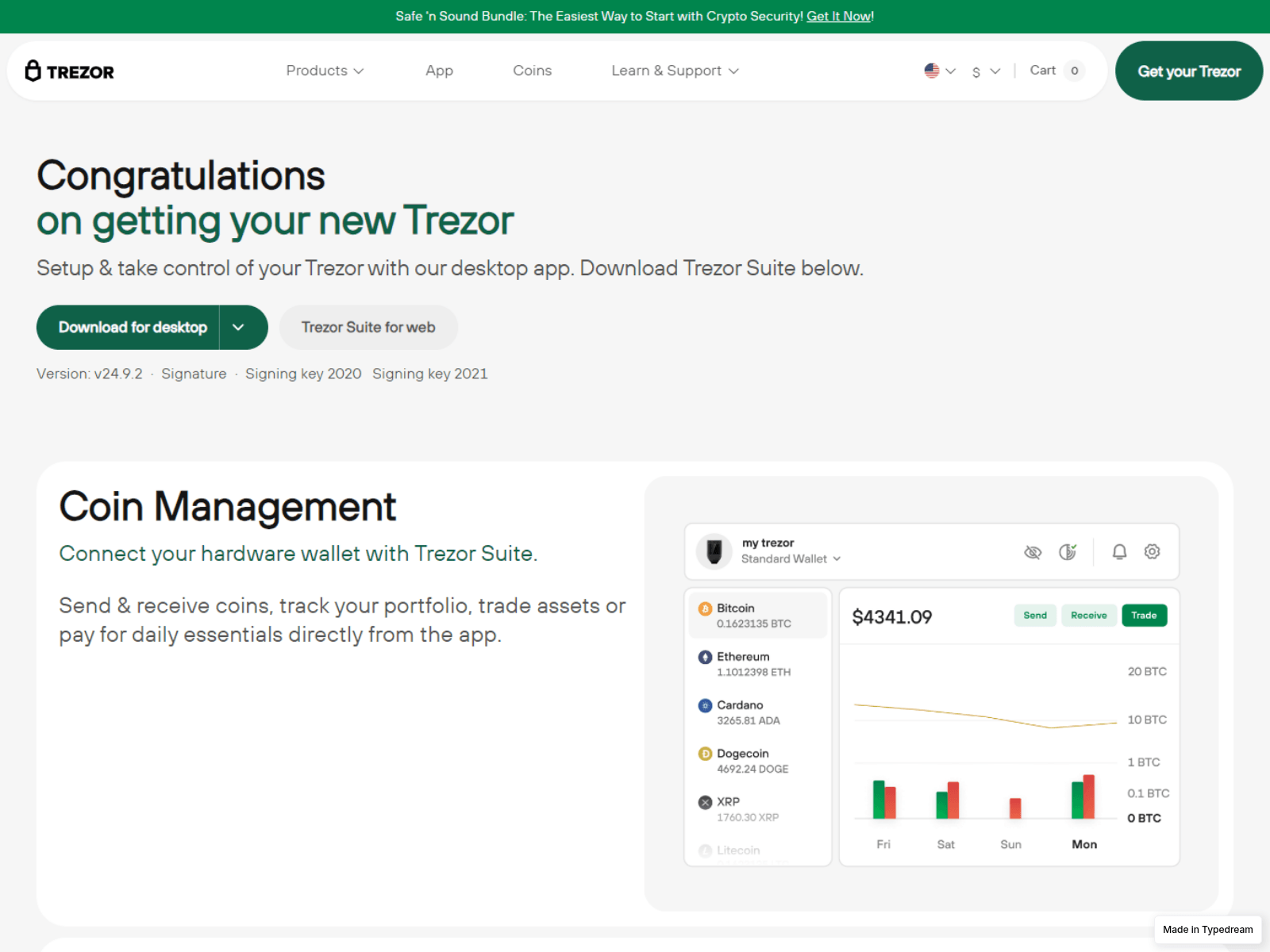The width and height of the screenshot is (1270, 952).
Task: Open the US flag language selector
Action: (940, 71)
